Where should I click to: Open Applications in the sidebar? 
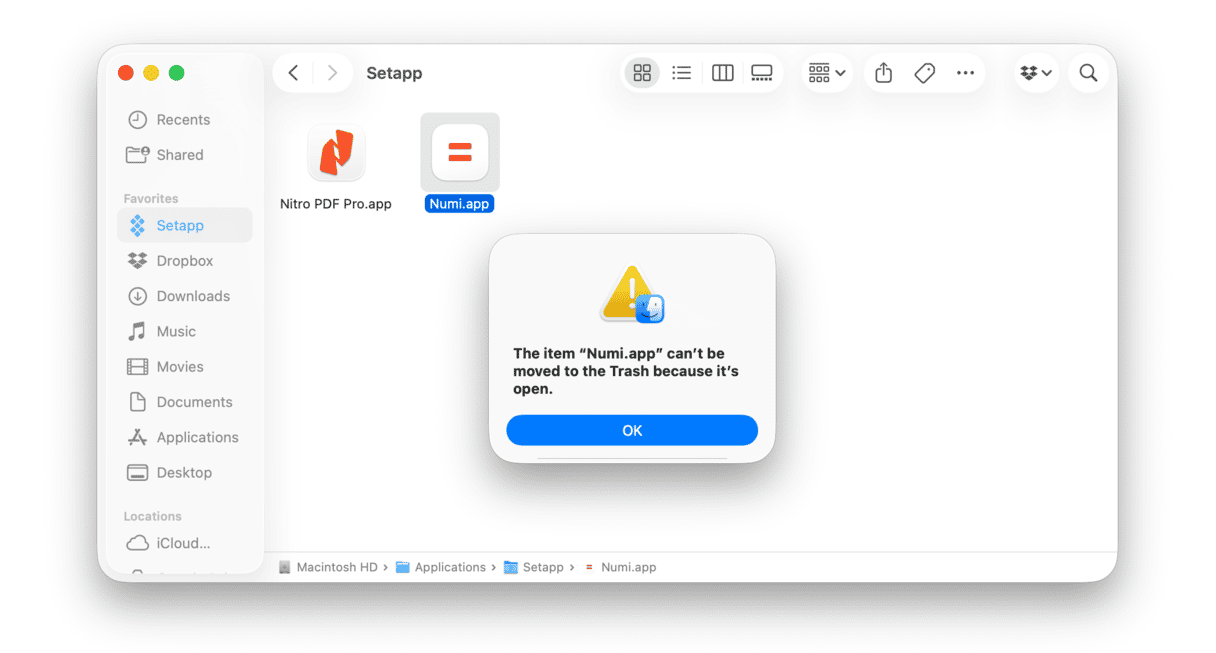184,437
